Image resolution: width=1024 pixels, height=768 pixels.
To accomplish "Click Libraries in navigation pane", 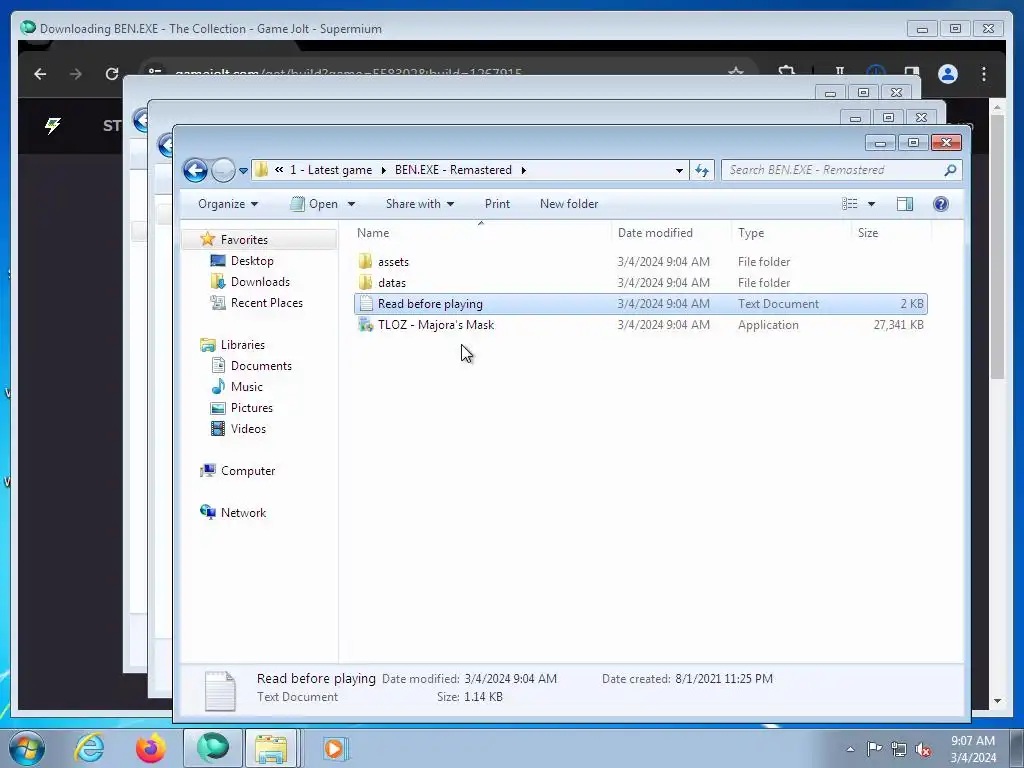I will click(242, 345).
